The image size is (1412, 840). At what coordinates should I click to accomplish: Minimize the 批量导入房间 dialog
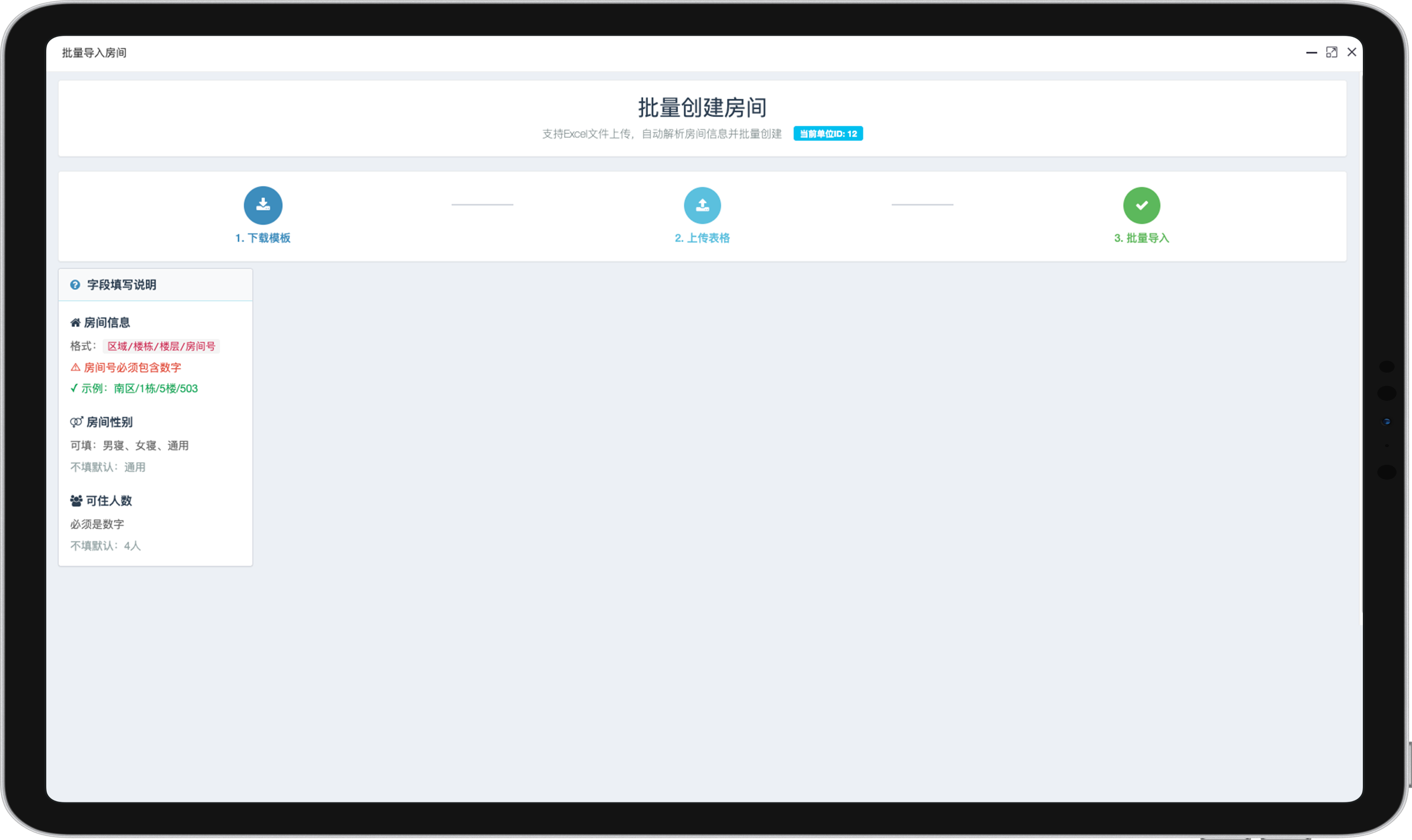coord(1311,52)
